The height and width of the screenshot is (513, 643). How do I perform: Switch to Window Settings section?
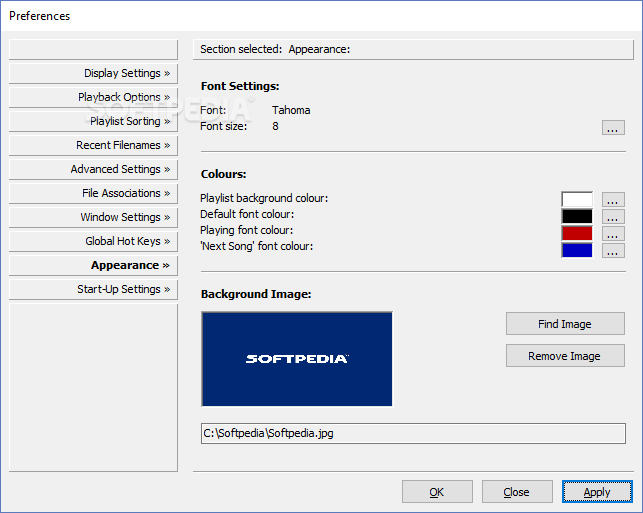click(93, 217)
